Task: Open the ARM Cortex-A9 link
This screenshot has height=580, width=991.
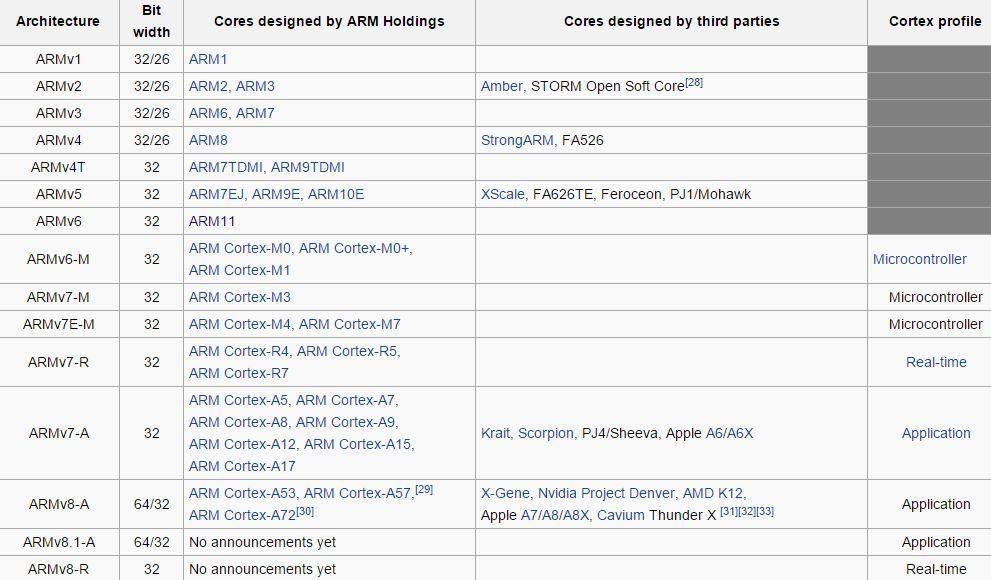Action: point(345,423)
